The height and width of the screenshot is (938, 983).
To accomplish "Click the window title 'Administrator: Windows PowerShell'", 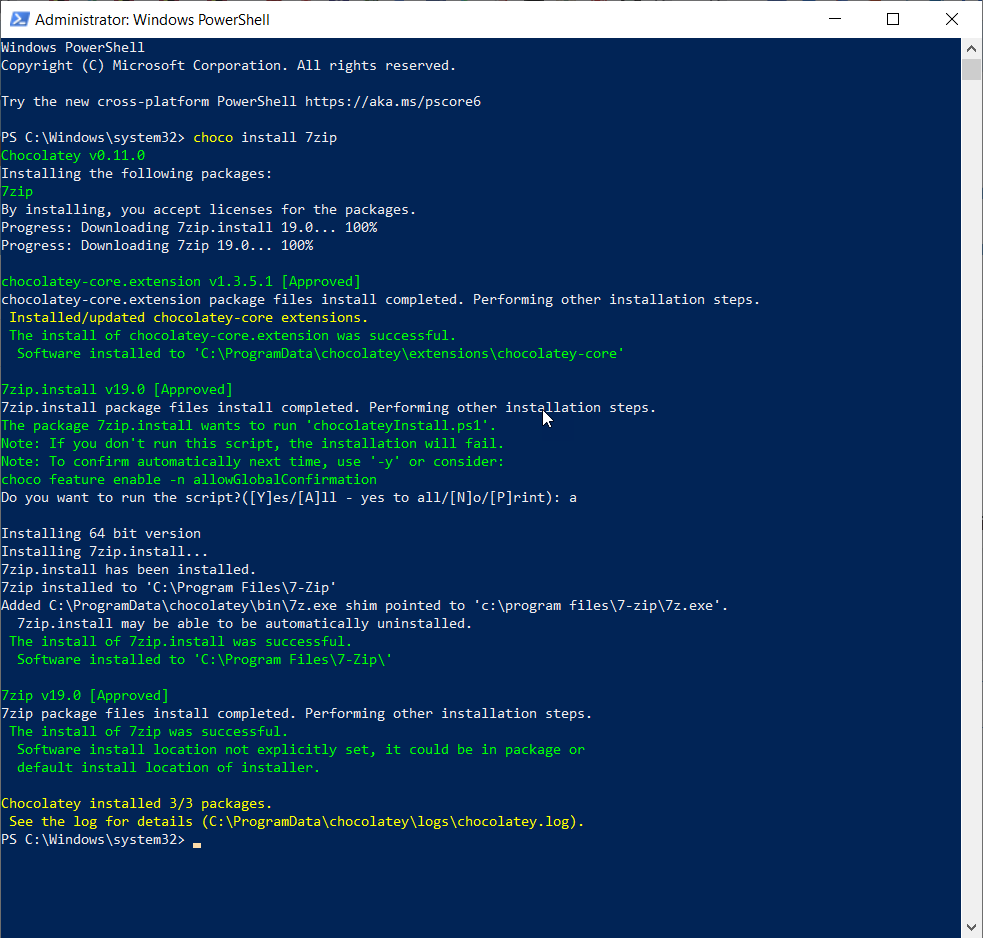I will click(152, 20).
